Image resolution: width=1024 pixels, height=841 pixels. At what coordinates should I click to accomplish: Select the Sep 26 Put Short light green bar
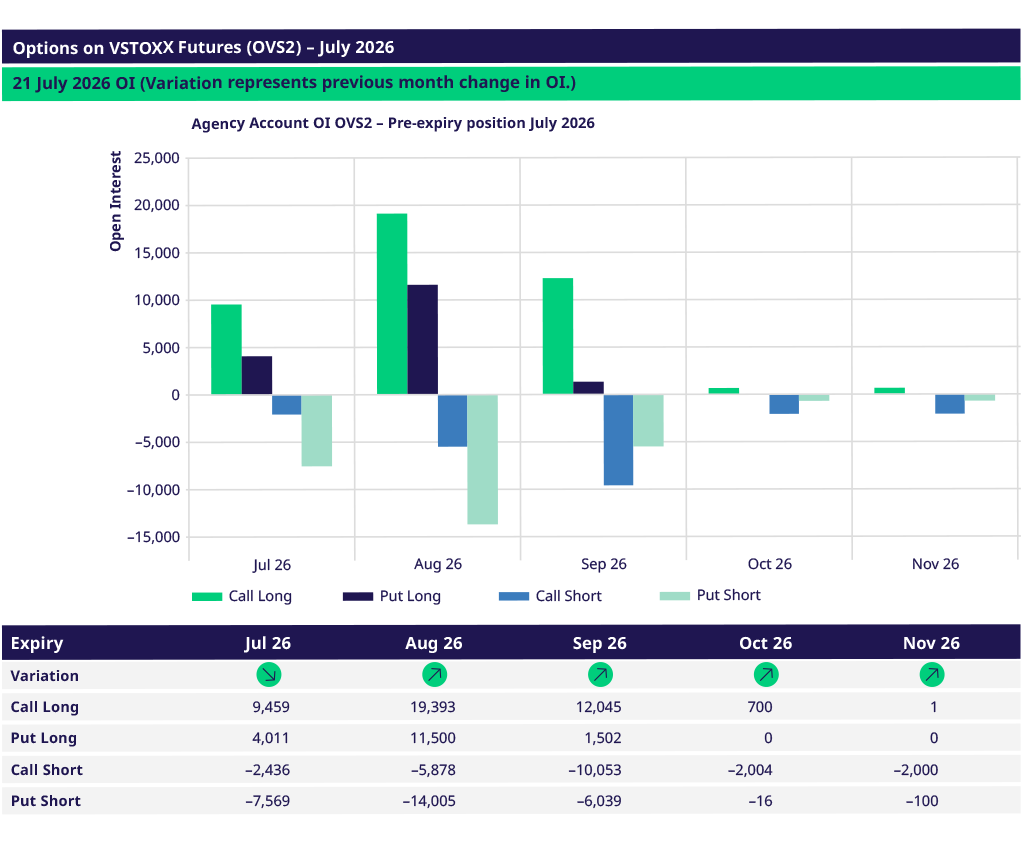coord(648,420)
